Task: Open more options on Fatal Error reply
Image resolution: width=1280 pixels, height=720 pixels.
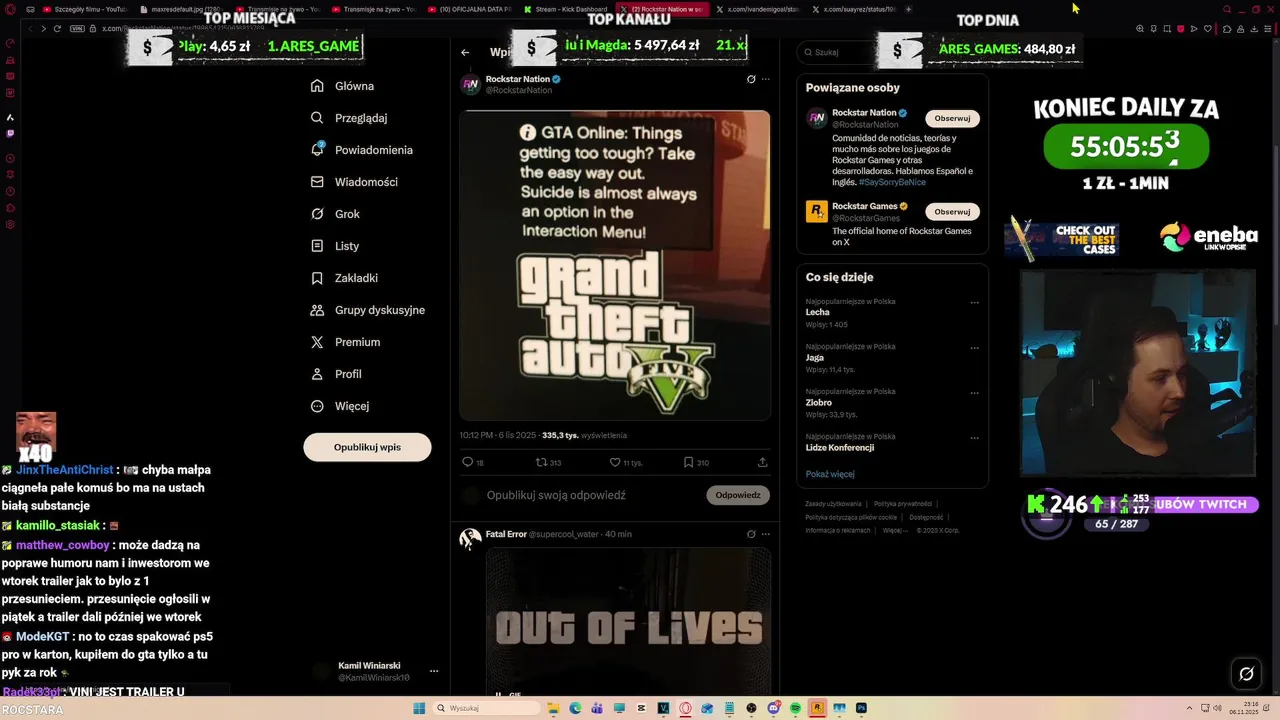Action: tap(766, 534)
